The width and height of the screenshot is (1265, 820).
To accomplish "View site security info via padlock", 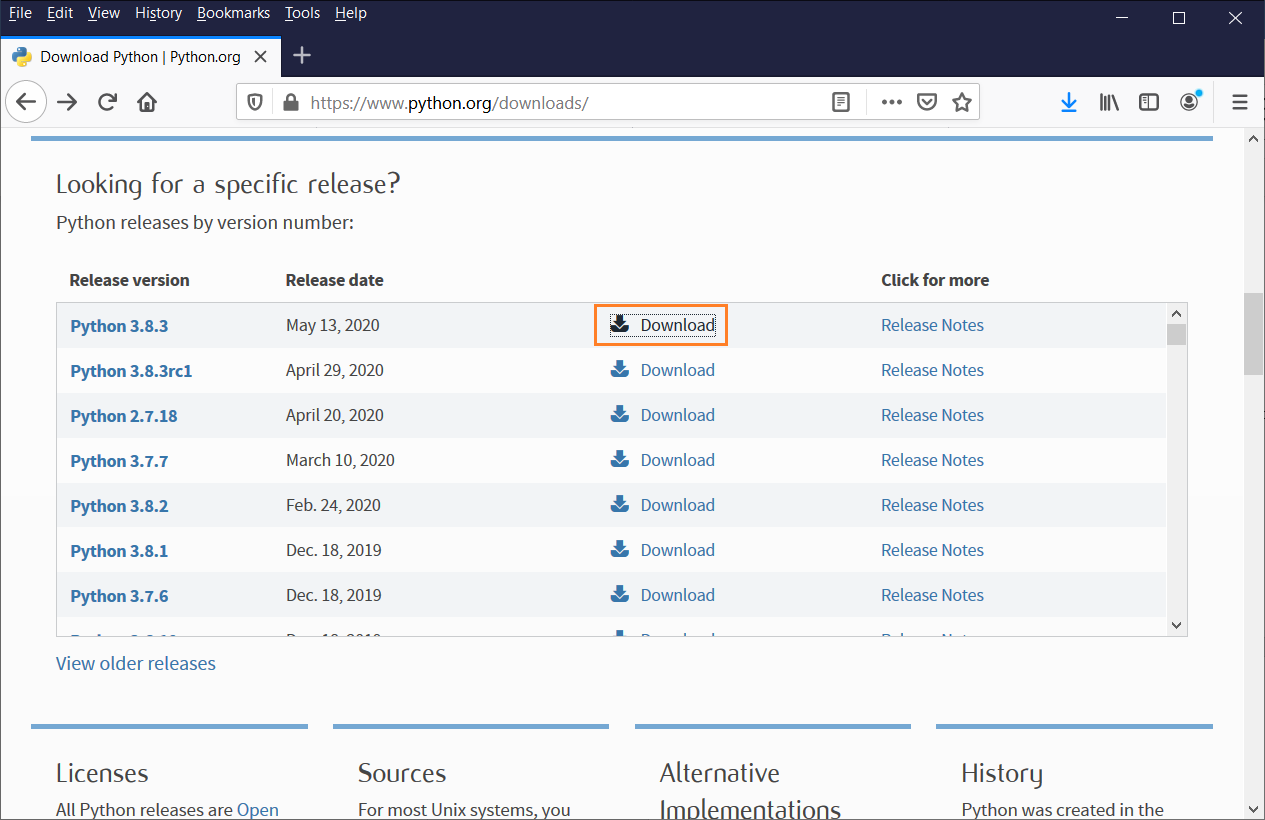I will click(291, 102).
